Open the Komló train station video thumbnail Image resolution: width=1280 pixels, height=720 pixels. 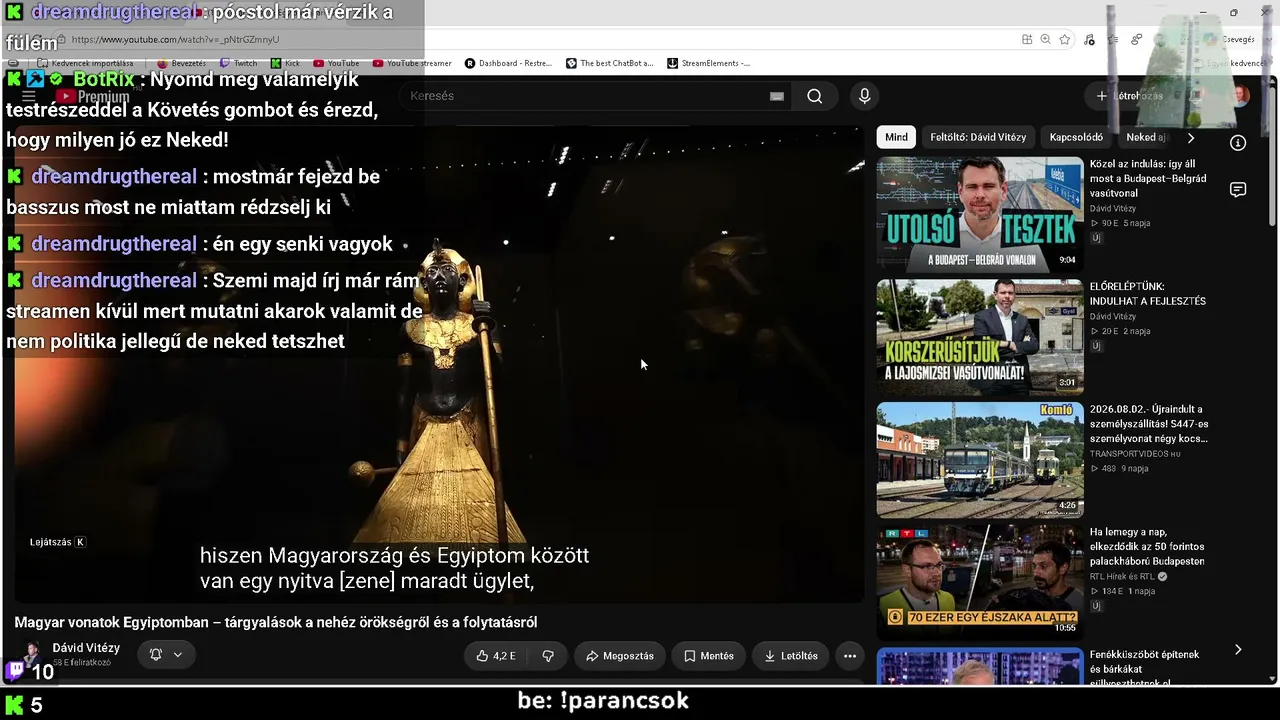tap(980, 460)
